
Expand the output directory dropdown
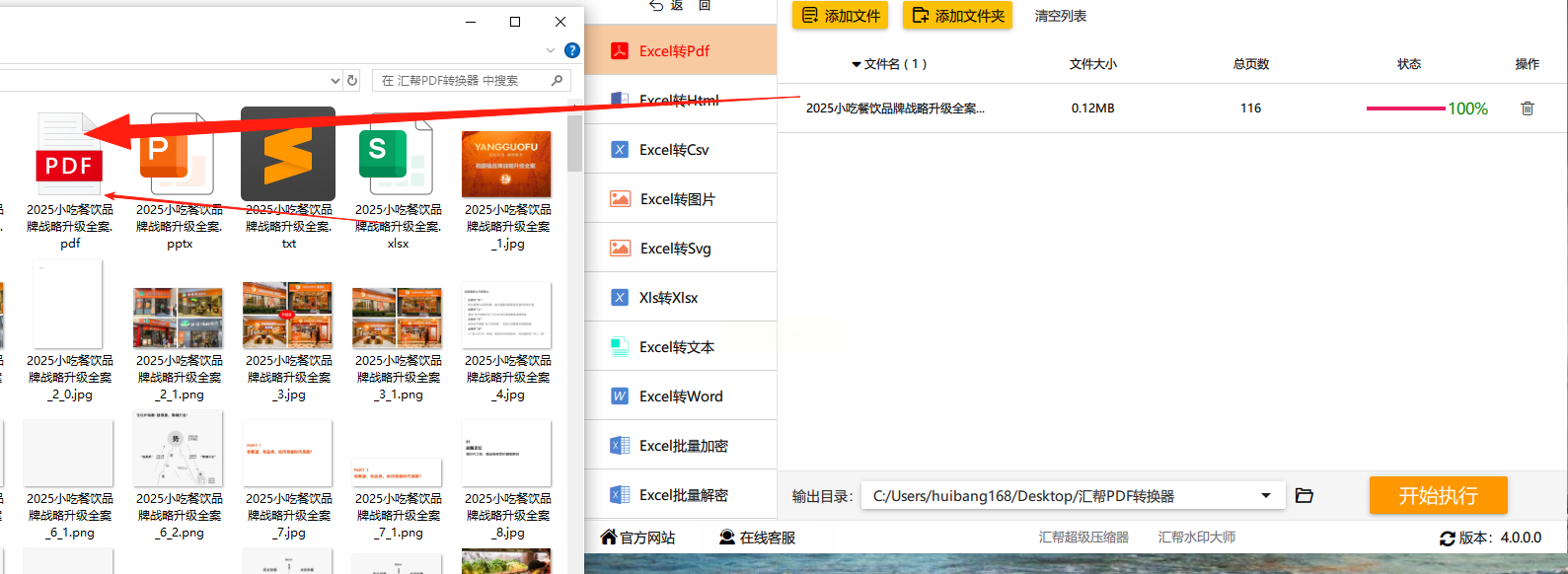(1266, 495)
